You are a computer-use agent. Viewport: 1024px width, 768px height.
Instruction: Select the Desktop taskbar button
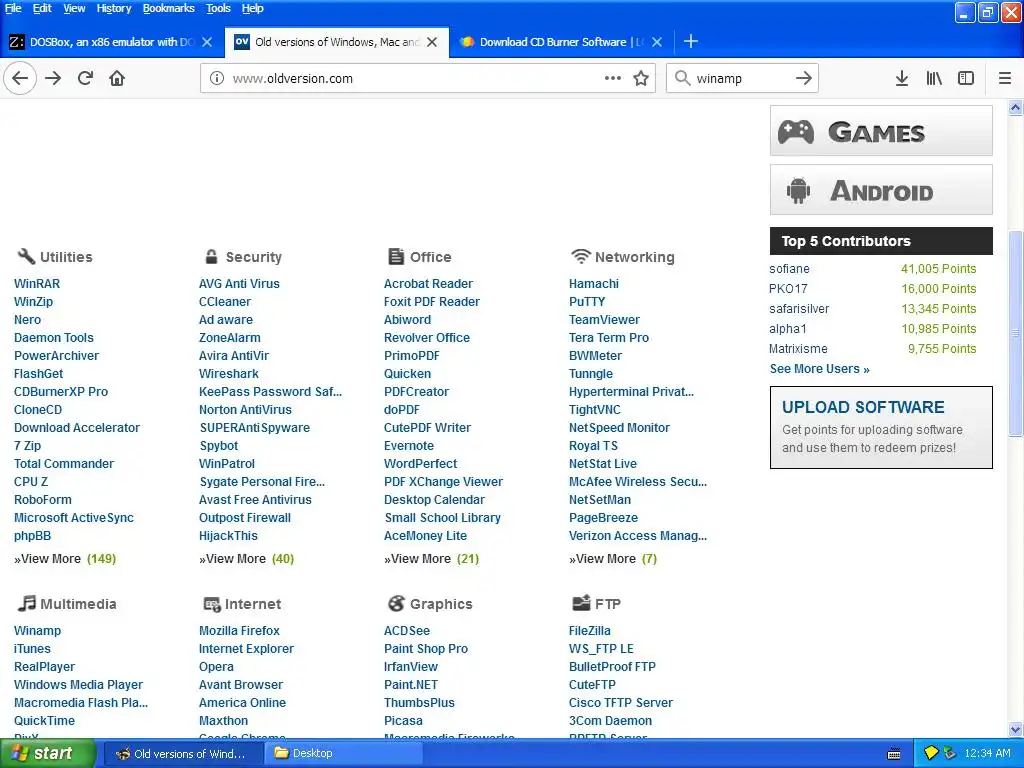[344, 753]
